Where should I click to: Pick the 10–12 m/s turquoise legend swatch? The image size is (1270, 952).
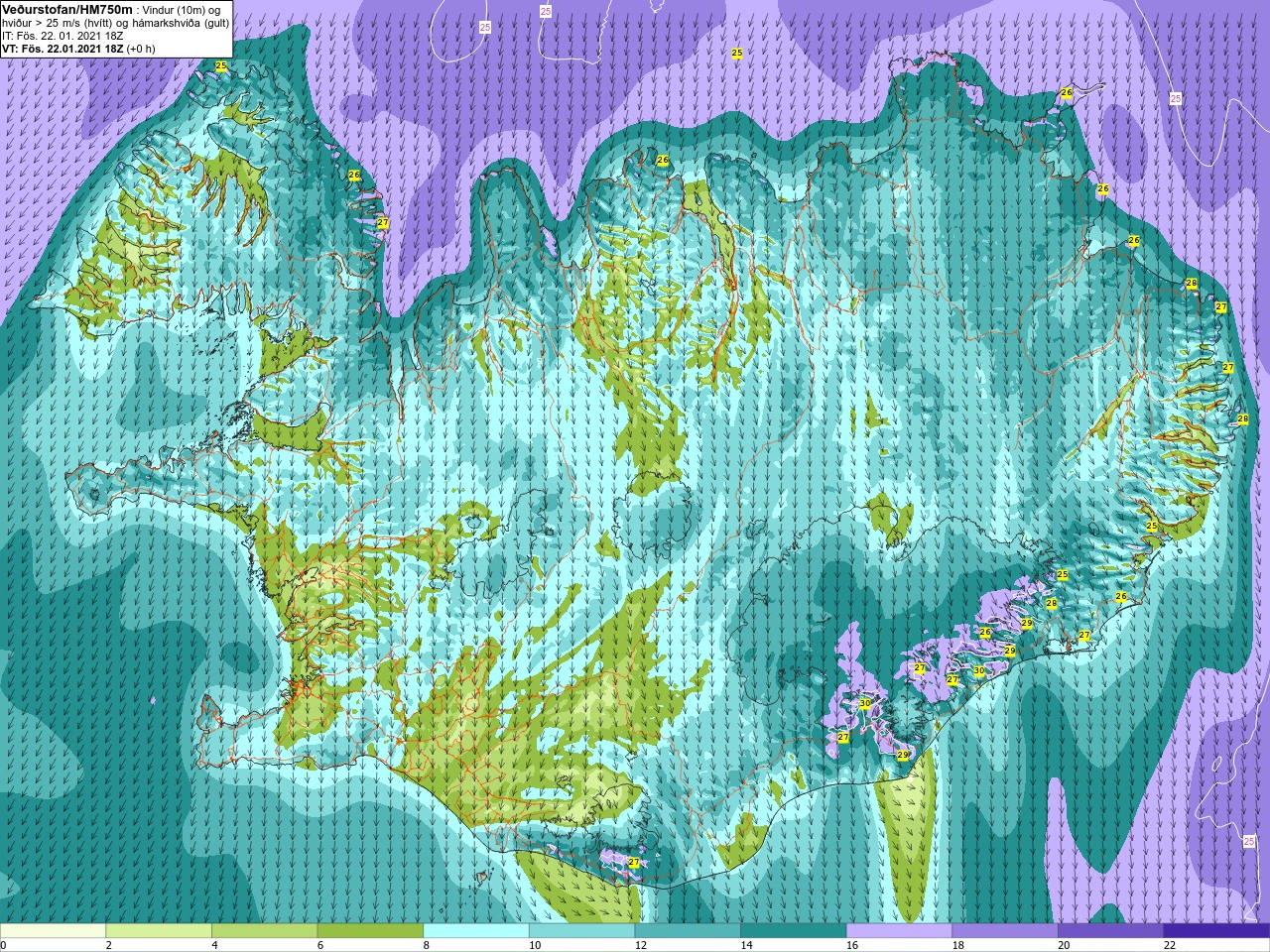pyautogui.click(x=581, y=931)
